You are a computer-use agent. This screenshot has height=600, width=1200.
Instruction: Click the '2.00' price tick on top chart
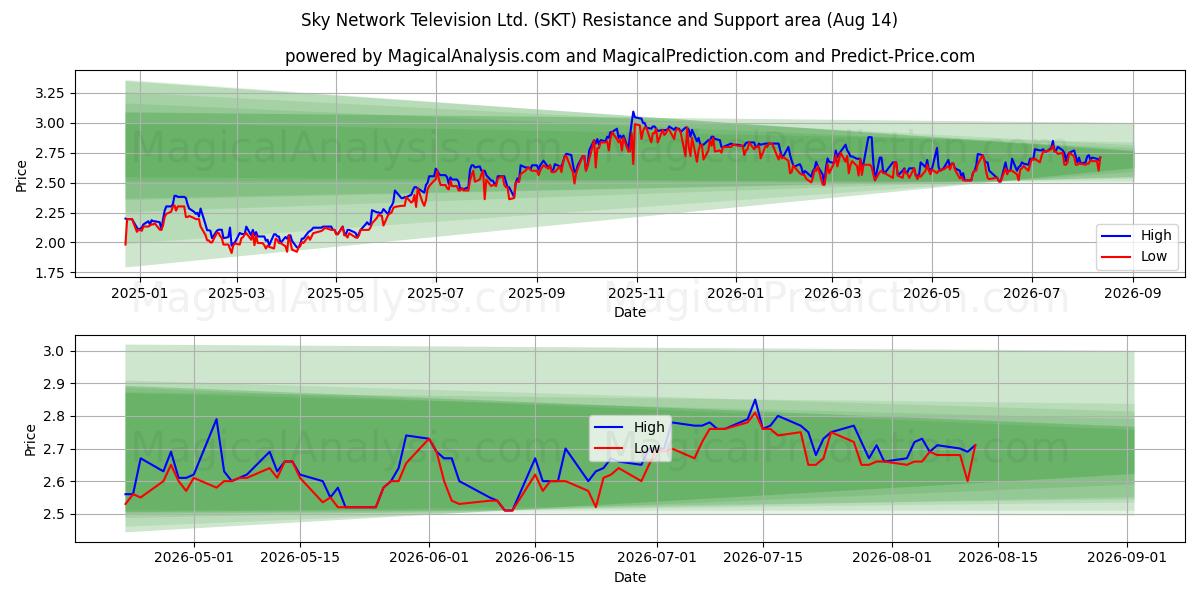click(x=49, y=243)
